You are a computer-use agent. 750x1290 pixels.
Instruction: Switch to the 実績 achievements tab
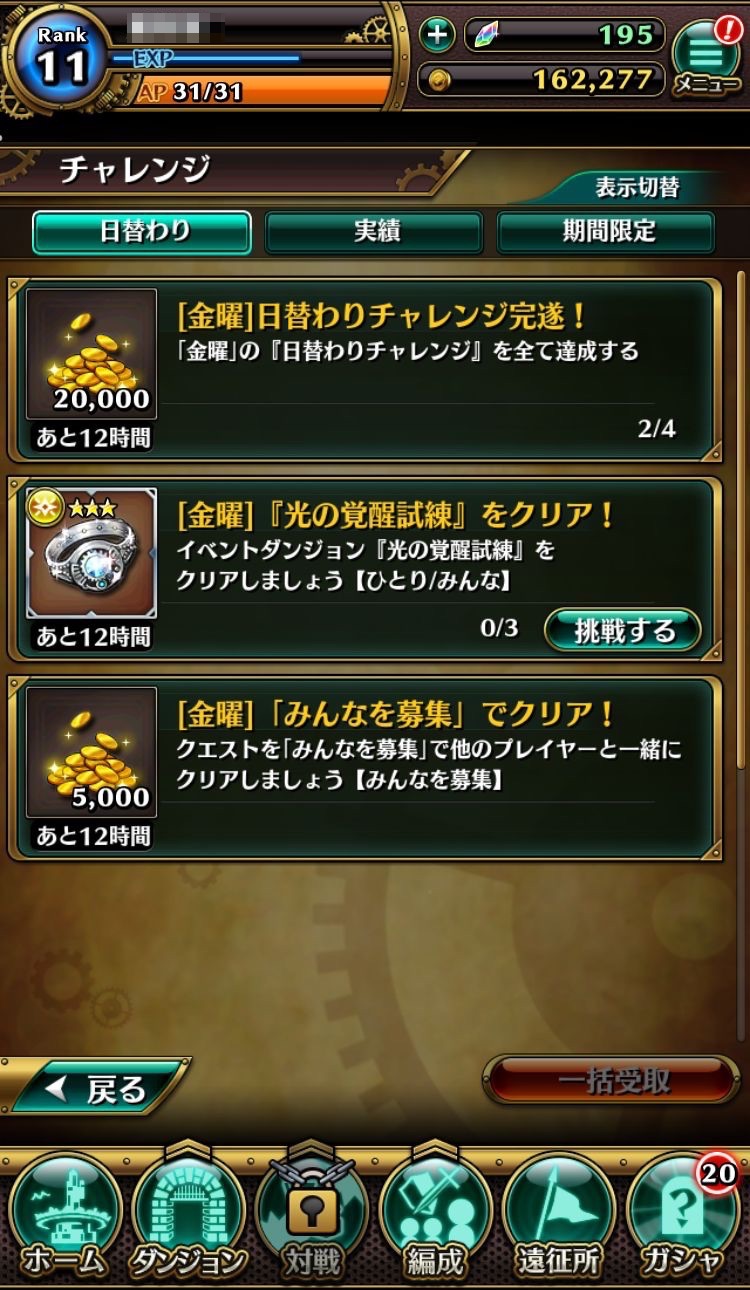pyautogui.click(x=374, y=232)
